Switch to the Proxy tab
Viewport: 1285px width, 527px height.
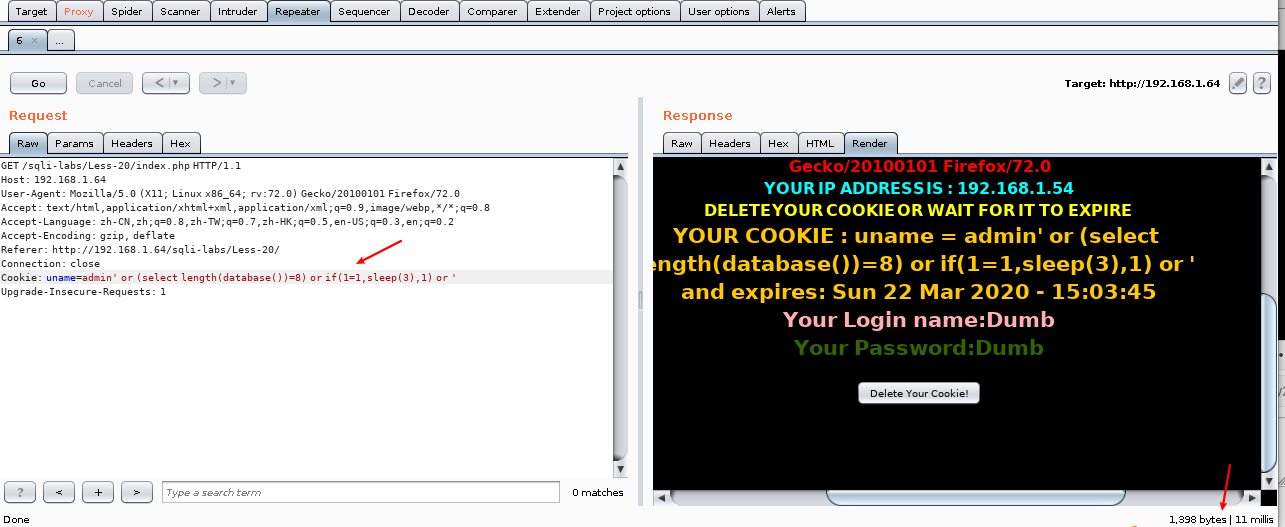pyautogui.click(x=79, y=11)
